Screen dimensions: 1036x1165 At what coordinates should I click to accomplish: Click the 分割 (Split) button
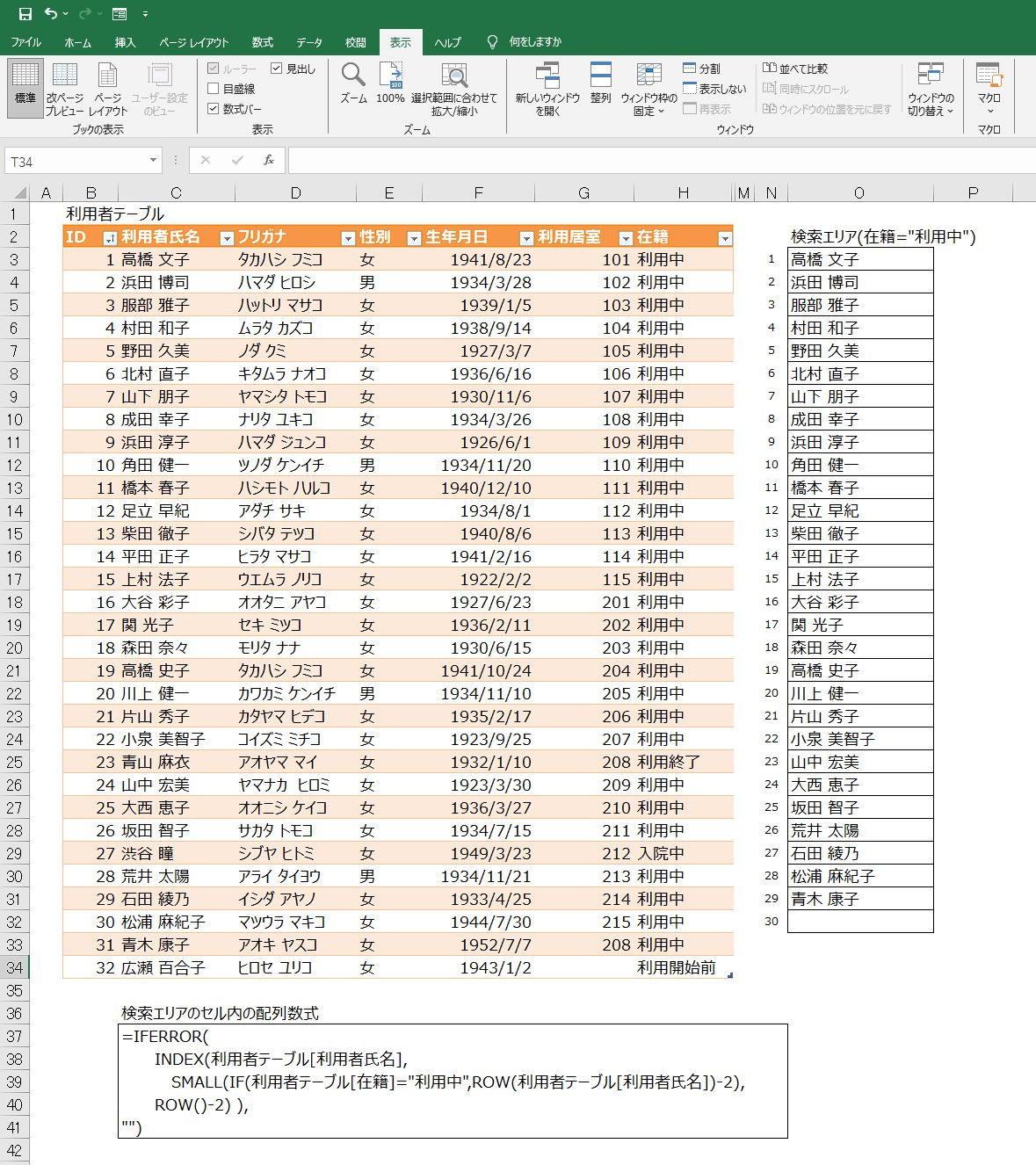(x=701, y=69)
